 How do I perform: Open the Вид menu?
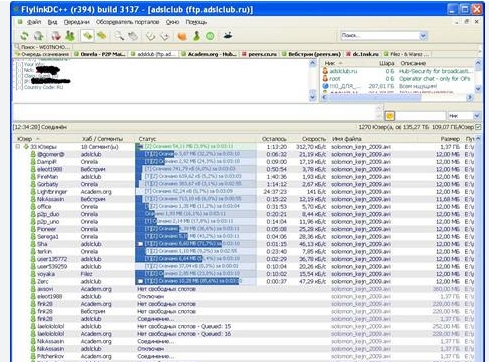tap(52, 22)
